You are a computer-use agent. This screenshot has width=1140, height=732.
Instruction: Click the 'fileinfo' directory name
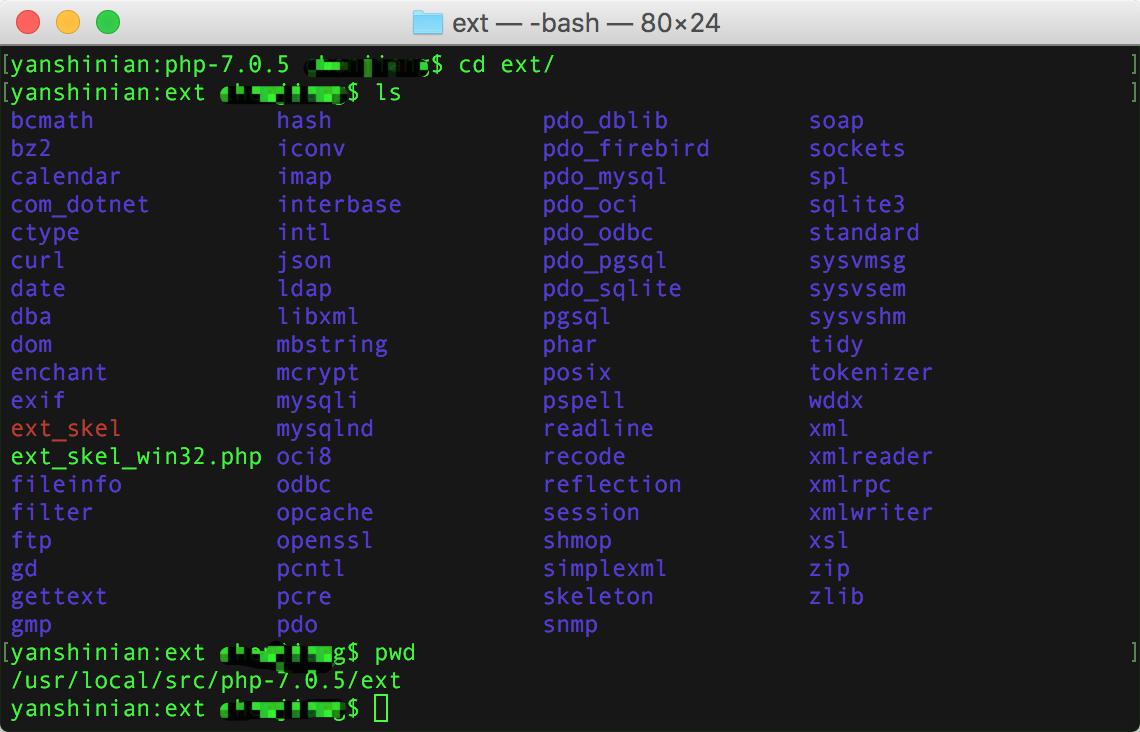(x=66, y=484)
